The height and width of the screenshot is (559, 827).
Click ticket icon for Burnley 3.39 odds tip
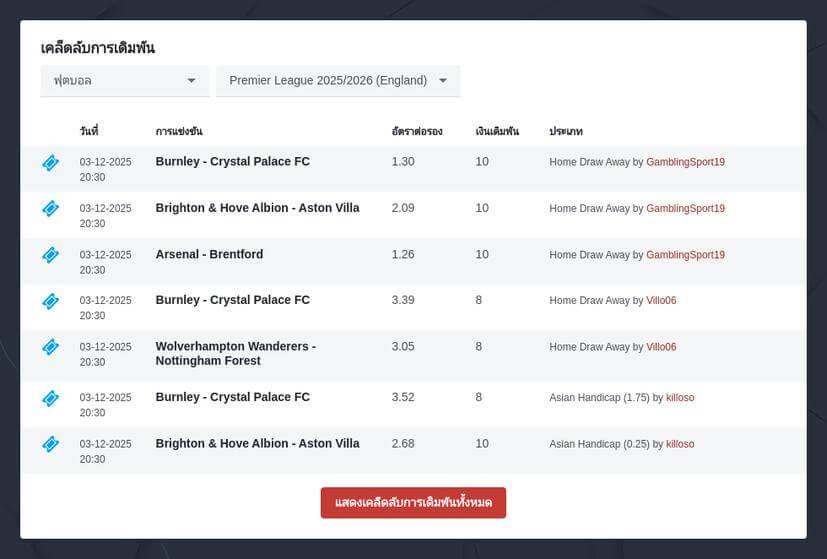click(x=50, y=301)
